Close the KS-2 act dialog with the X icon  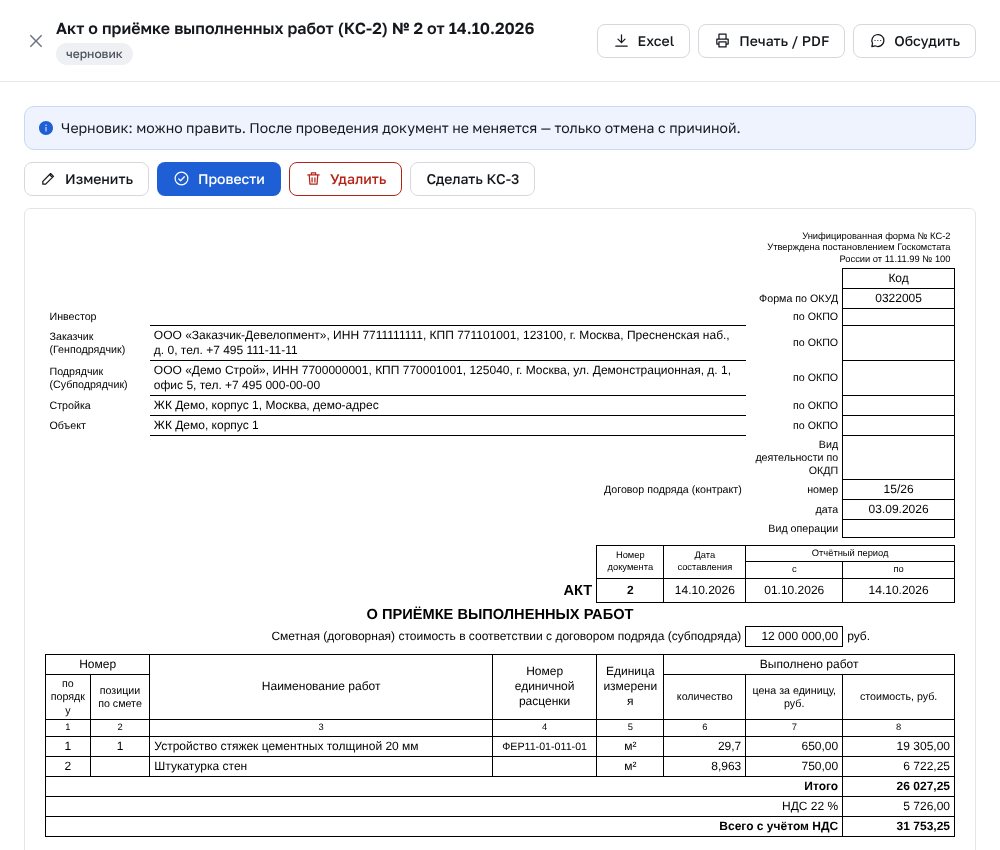coord(36,41)
